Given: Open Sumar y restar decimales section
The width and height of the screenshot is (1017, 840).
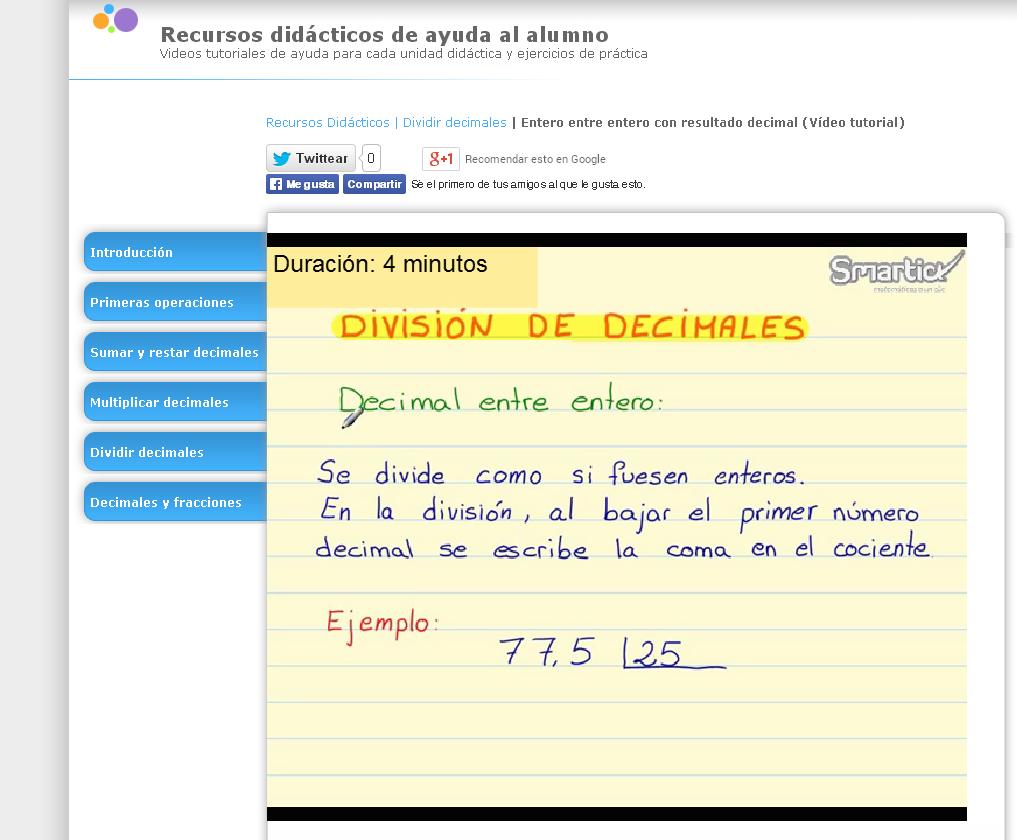Looking at the screenshot, I should (x=175, y=352).
